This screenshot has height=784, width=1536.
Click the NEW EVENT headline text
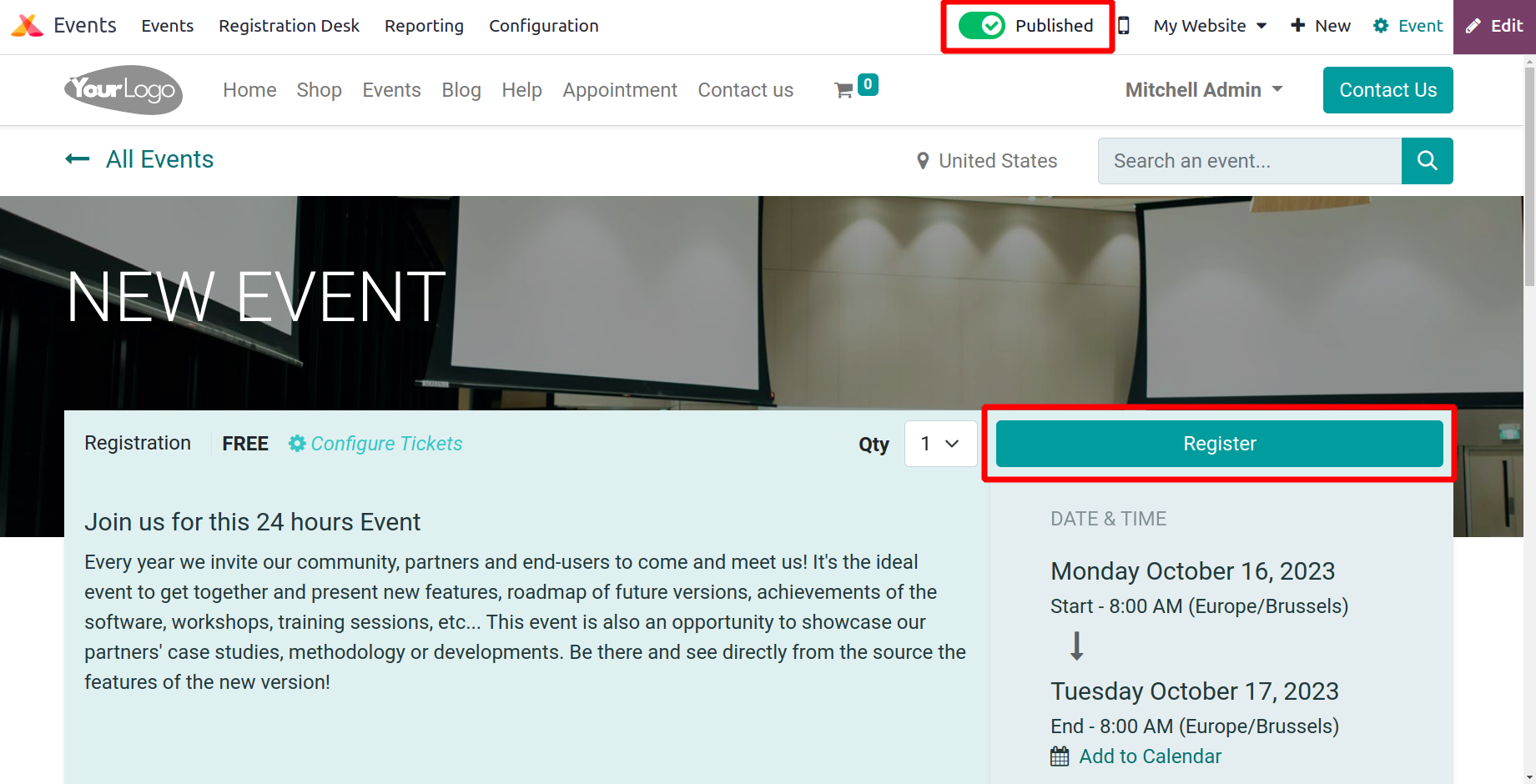256,297
